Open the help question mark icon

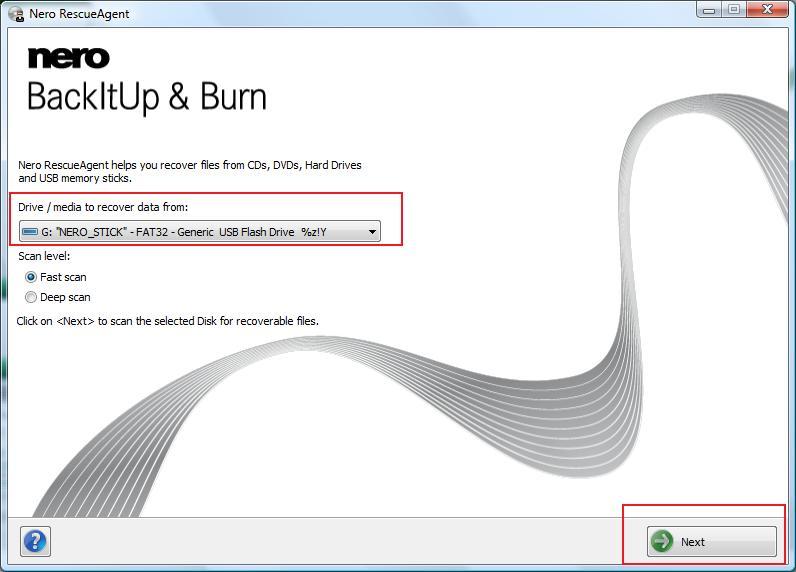(35, 542)
